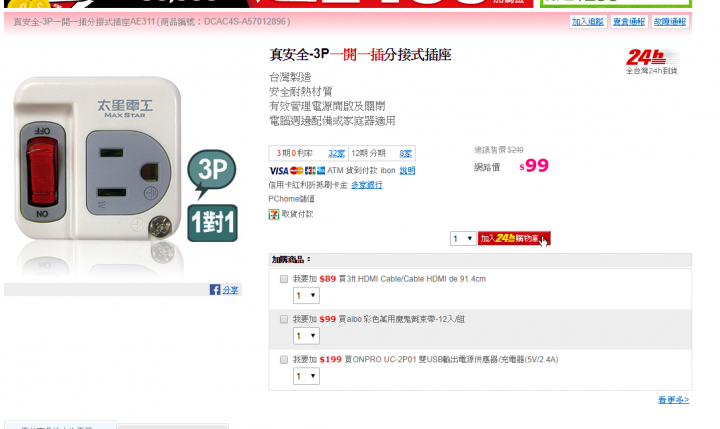Screen dimensions: 720x429
Task: Click the 24h delivery logo
Action: pyautogui.click(x=652, y=62)
